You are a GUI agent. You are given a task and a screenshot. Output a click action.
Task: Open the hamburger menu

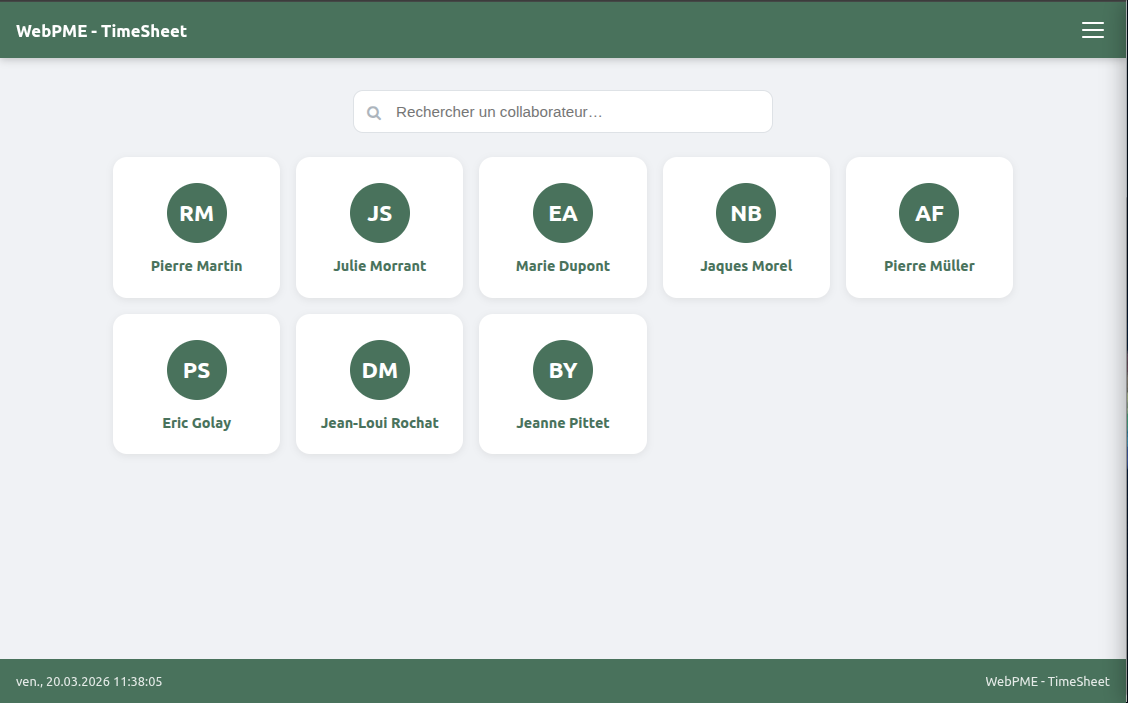(1092, 30)
